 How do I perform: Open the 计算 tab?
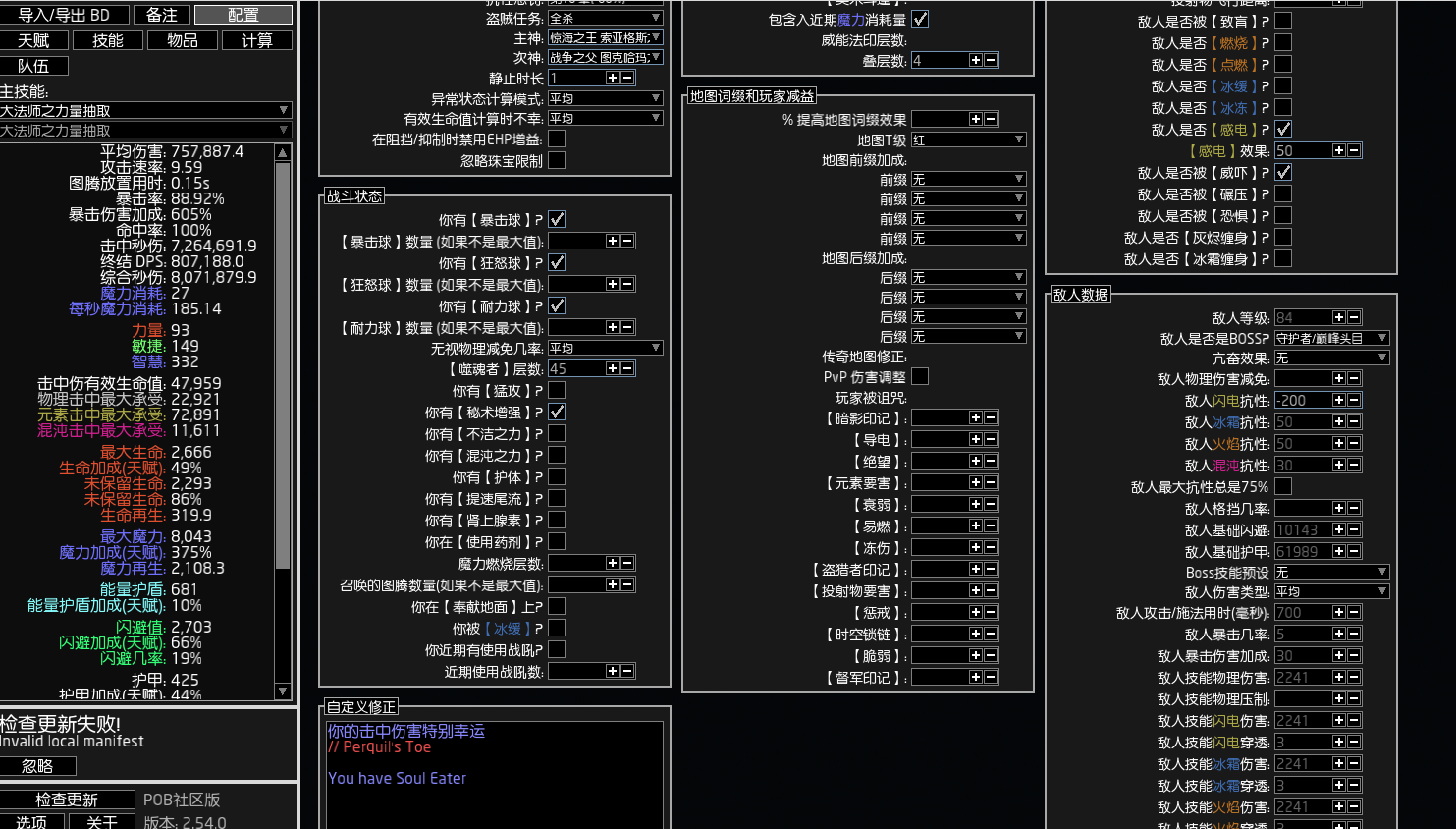click(257, 40)
